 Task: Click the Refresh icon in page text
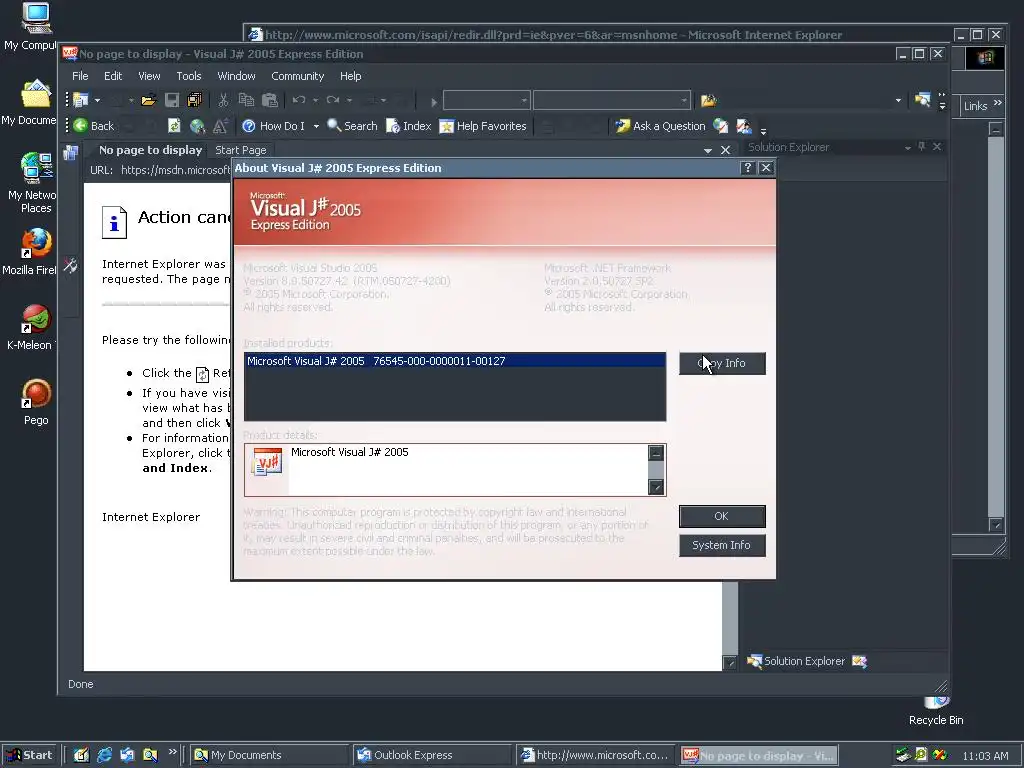202,374
